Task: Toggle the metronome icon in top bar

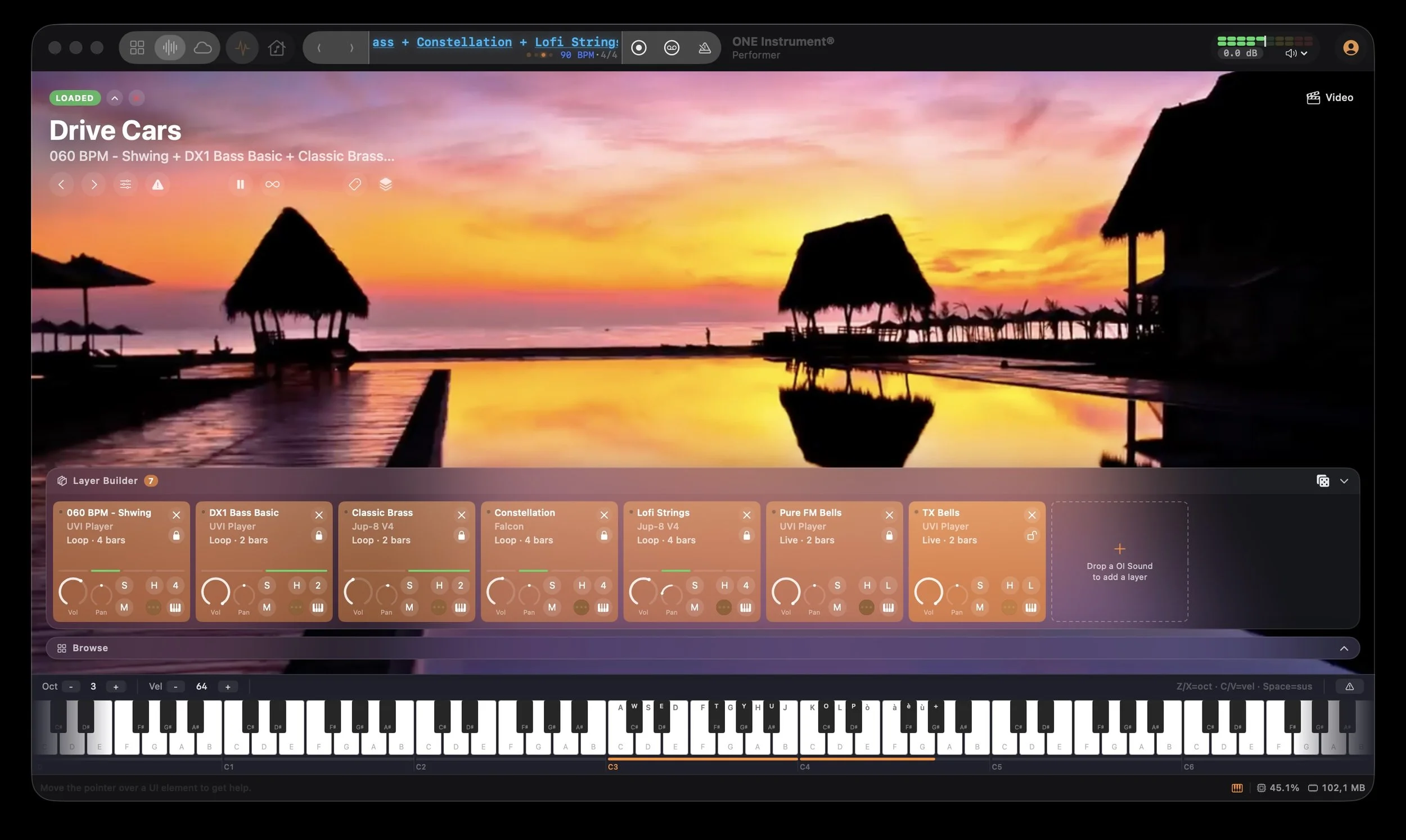Action: (705, 48)
